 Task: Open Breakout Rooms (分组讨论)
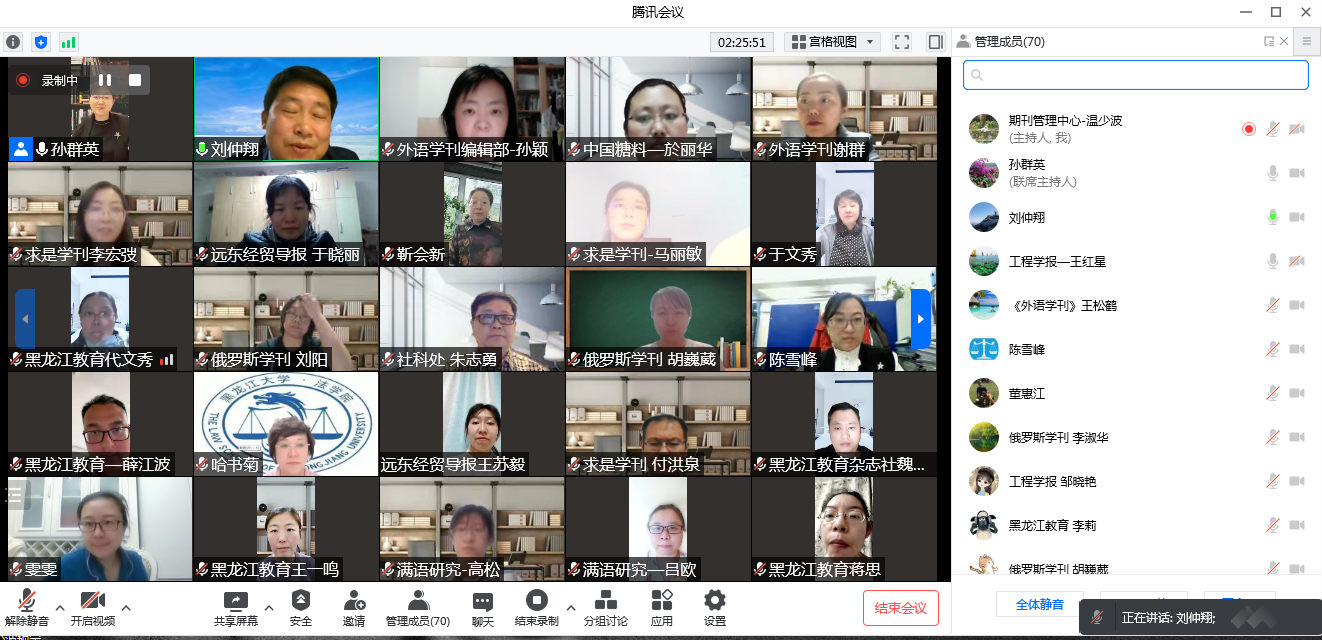(x=605, y=607)
